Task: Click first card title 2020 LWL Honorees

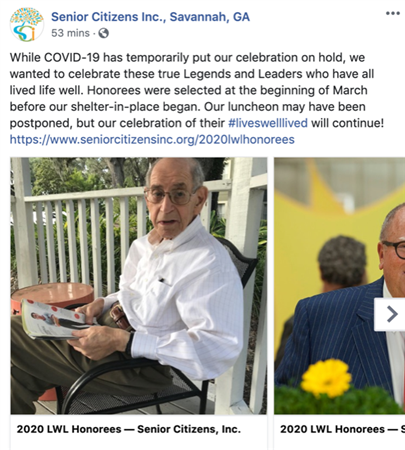Action: pos(129,429)
